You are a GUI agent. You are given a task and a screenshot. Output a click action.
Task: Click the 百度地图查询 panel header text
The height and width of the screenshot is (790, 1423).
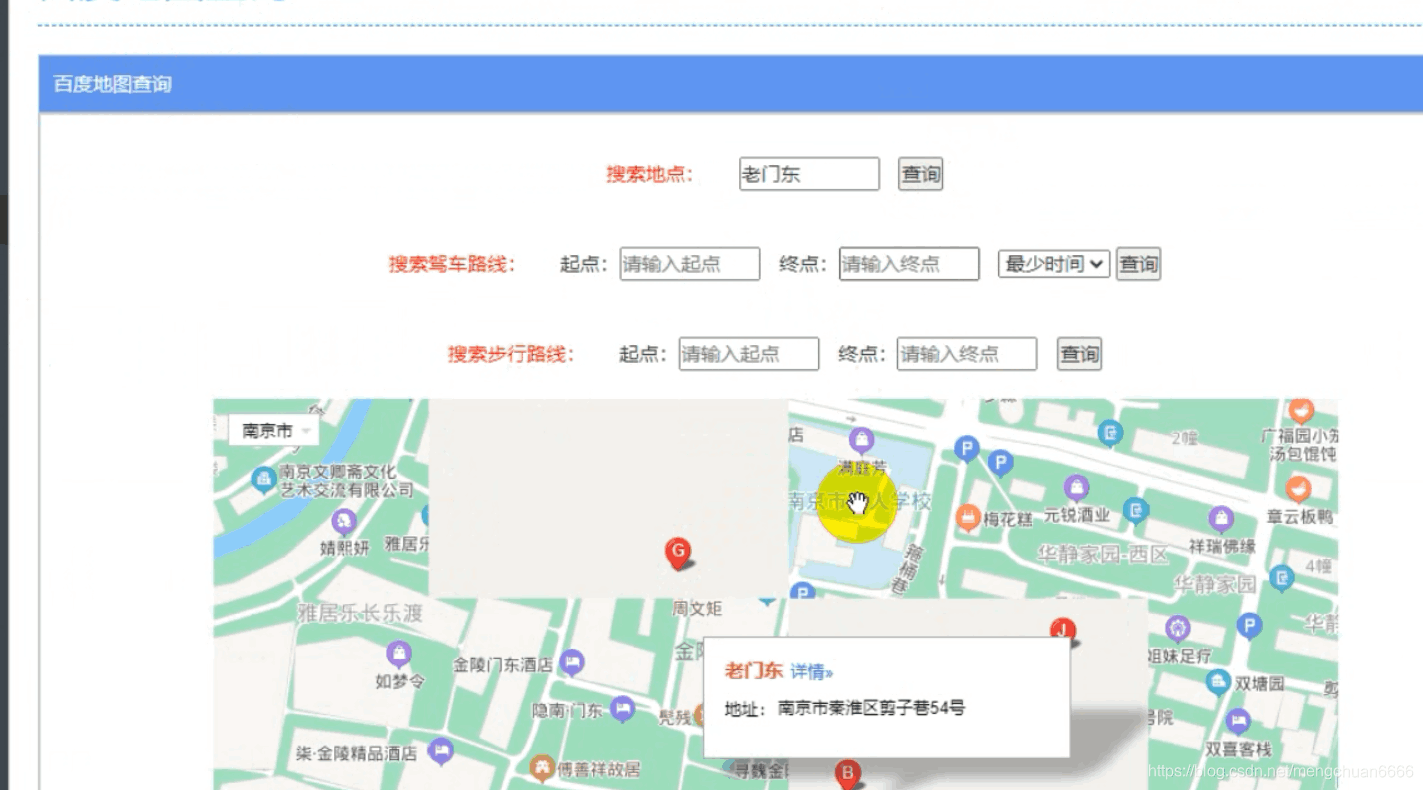[112, 85]
